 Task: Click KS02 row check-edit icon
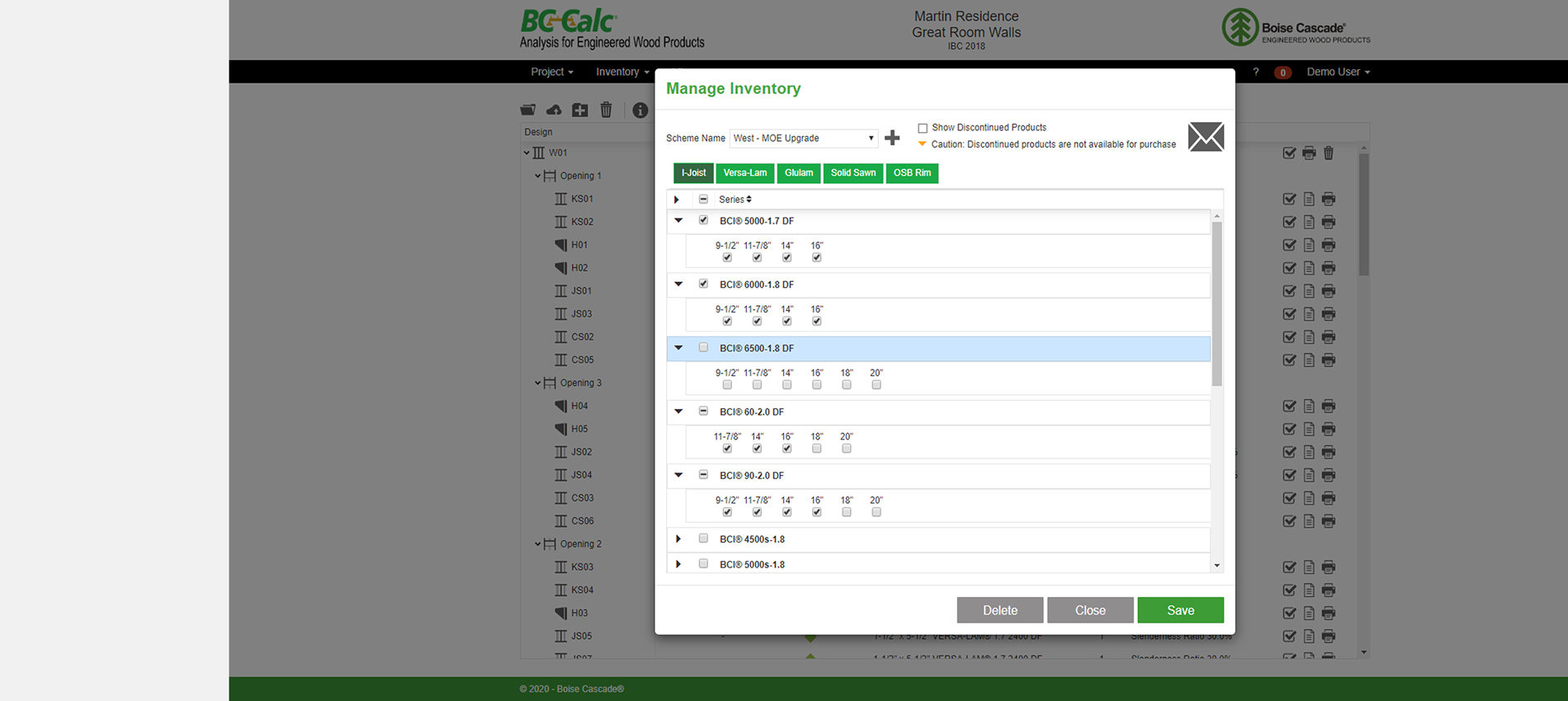click(1289, 222)
